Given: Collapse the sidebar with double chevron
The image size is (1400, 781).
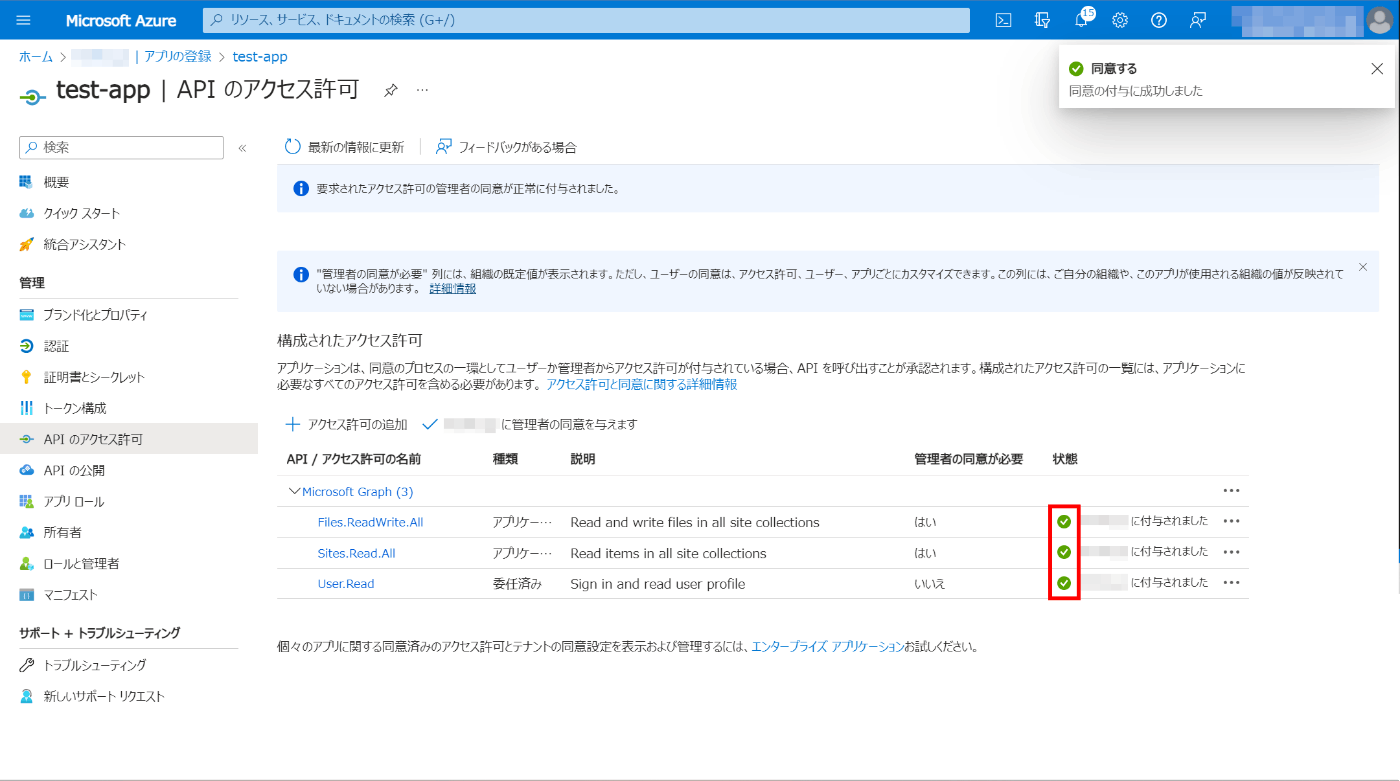Looking at the screenshot, I should [x=242, y=148].
